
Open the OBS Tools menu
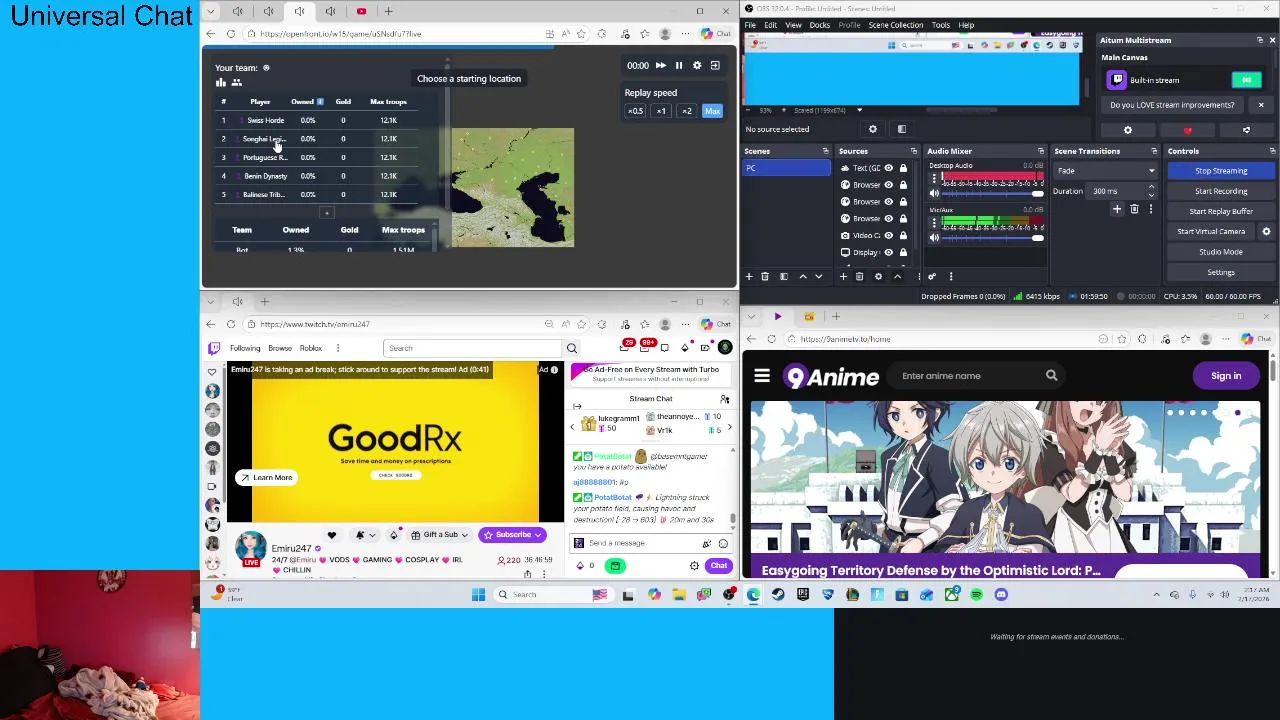pos(940,25)
